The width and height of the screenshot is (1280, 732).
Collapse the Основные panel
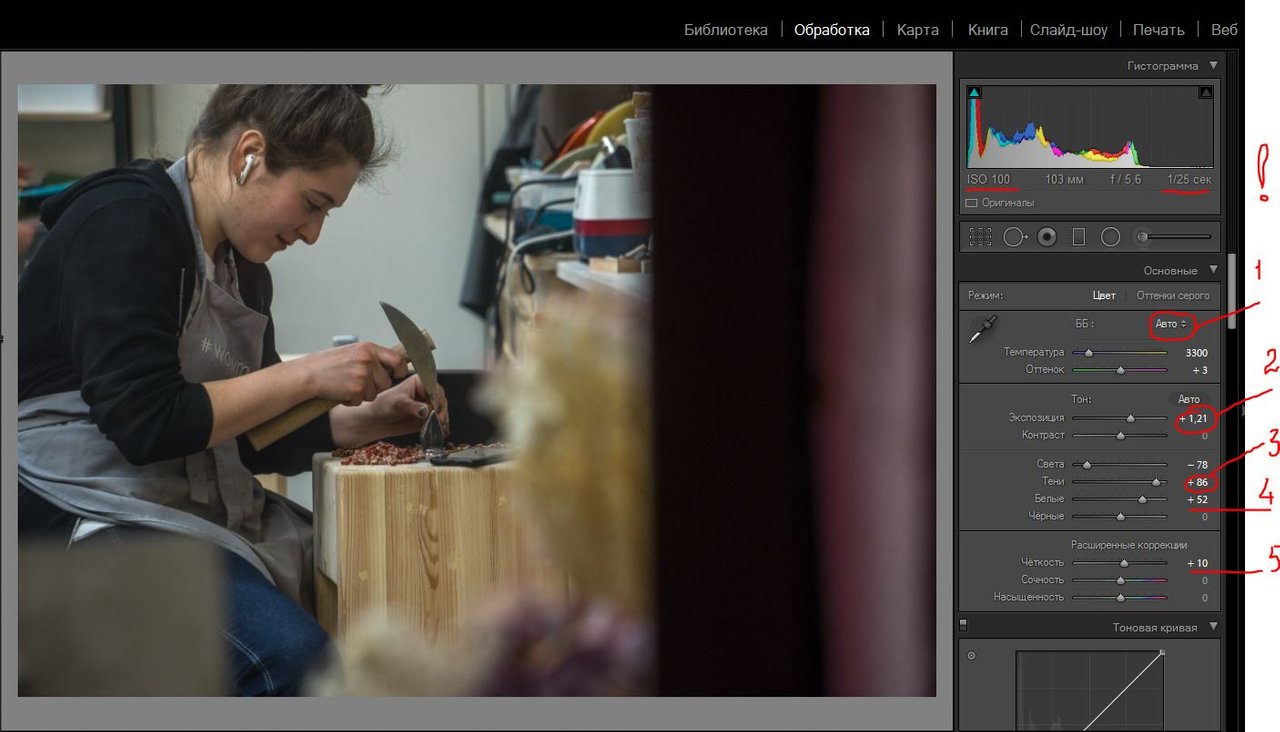coord(1214,270)
